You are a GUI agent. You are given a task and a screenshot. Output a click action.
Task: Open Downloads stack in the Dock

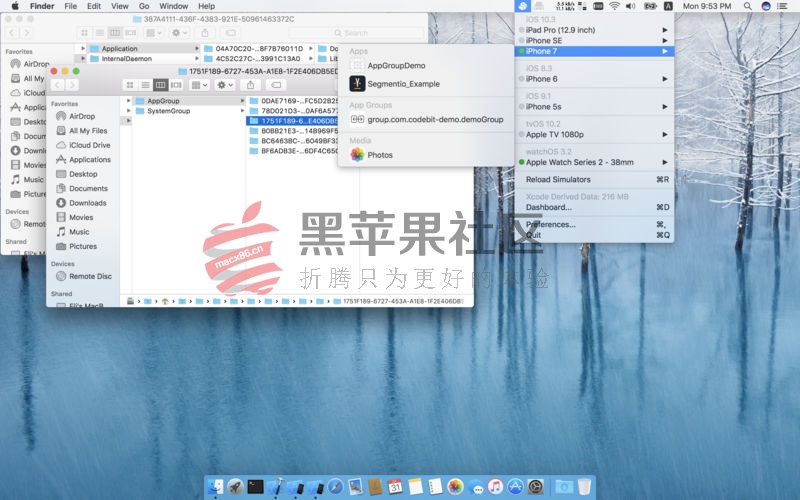point(564,486)
